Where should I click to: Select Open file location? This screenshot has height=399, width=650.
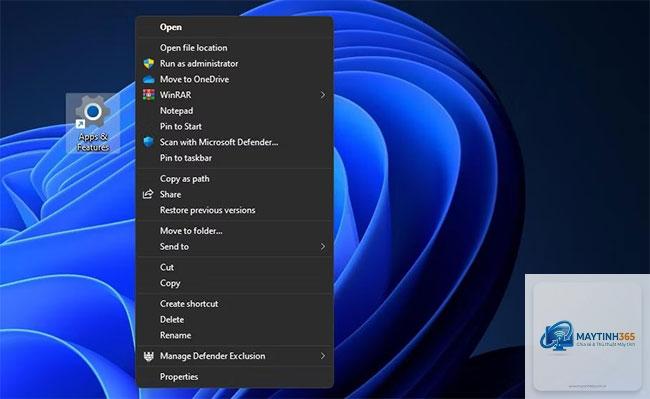(x=235, y=48)
